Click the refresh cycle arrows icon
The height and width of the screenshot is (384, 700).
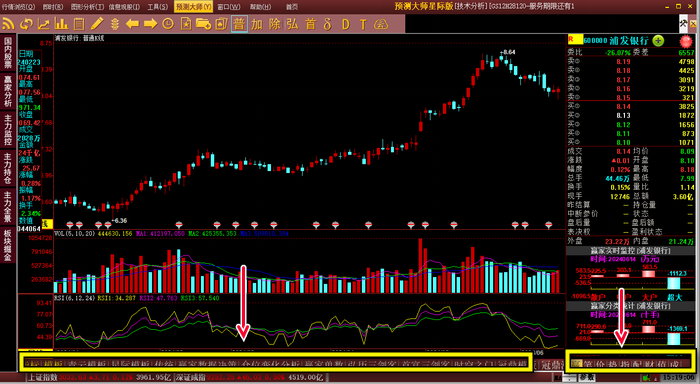pos(26,24)
